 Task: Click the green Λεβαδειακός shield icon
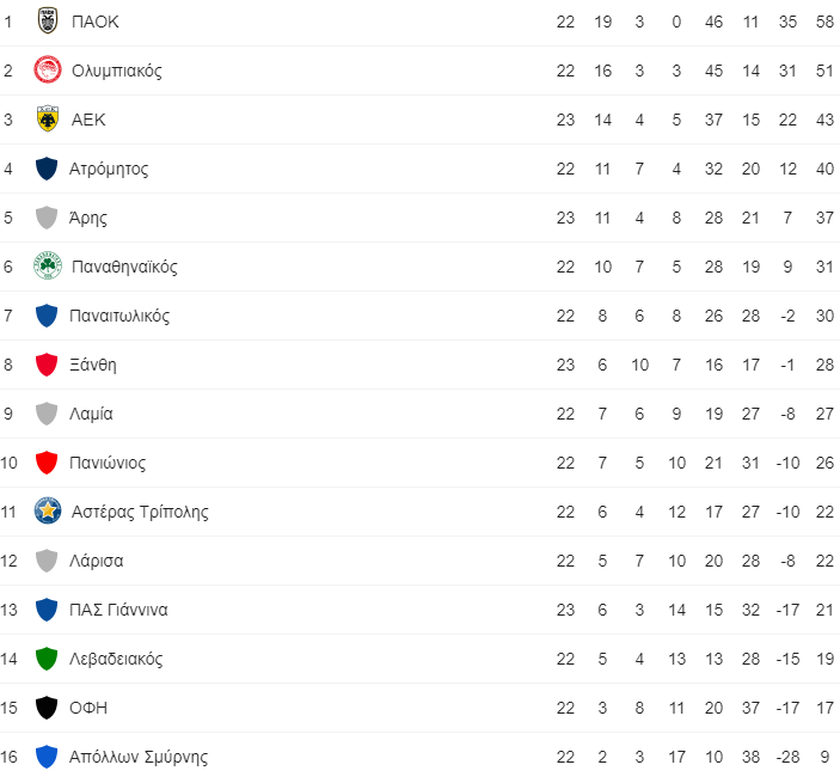(46, 658)
